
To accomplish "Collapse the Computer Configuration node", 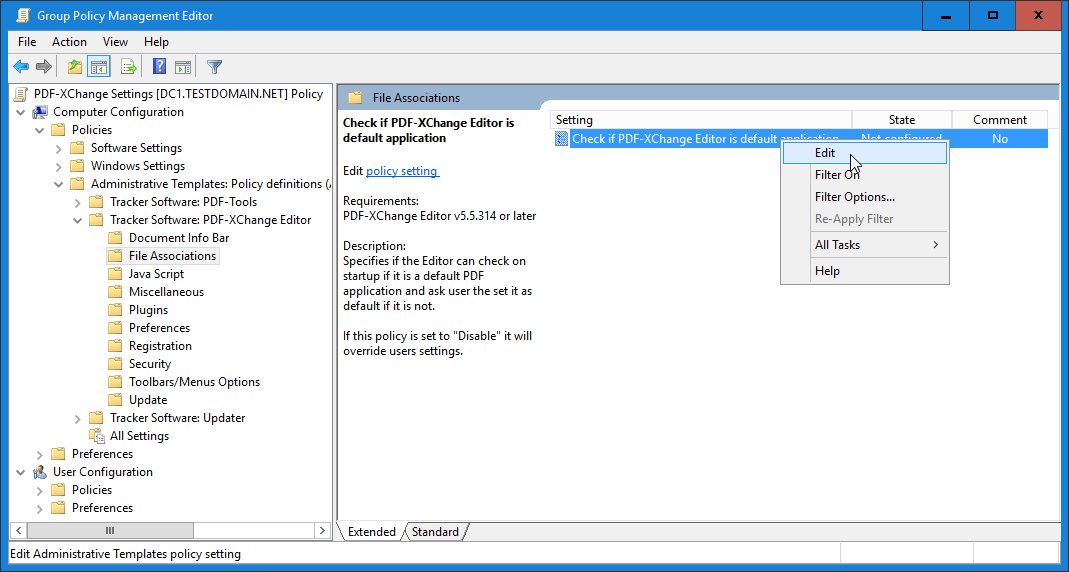I will [x=20, y=112].
